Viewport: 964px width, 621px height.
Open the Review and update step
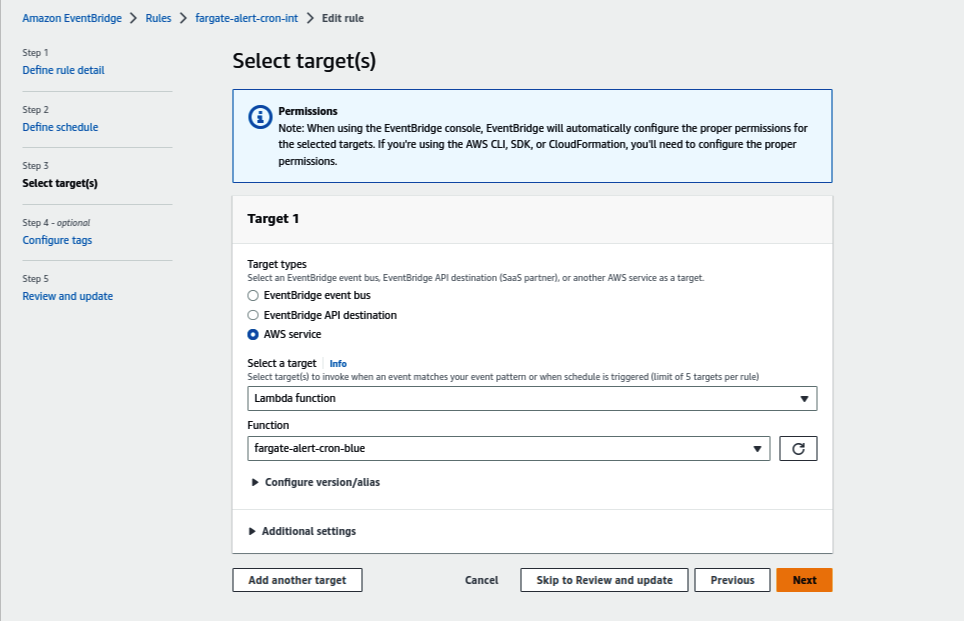tap(67, 296)
